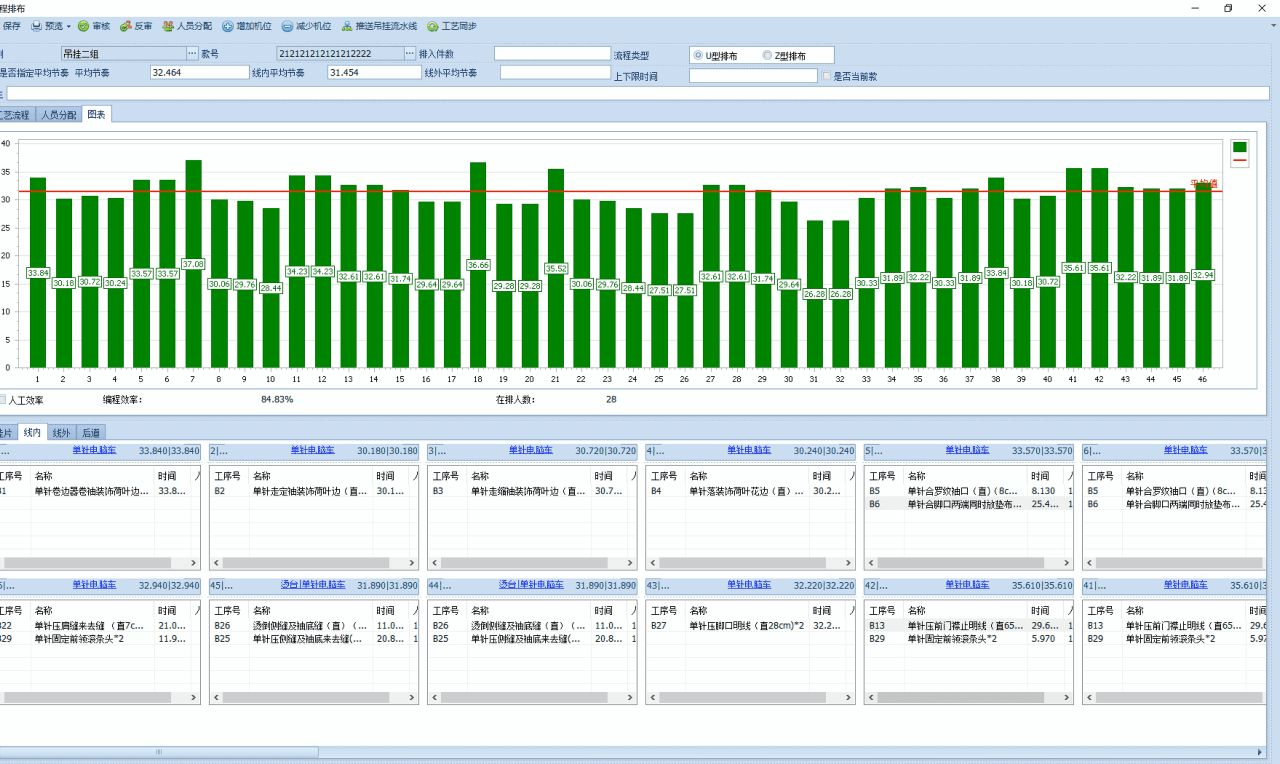The width and height of the screenshot is (1280, 764).
Task: Click the 减少机位 remove-station icon
Action: [x=287, y=26]
